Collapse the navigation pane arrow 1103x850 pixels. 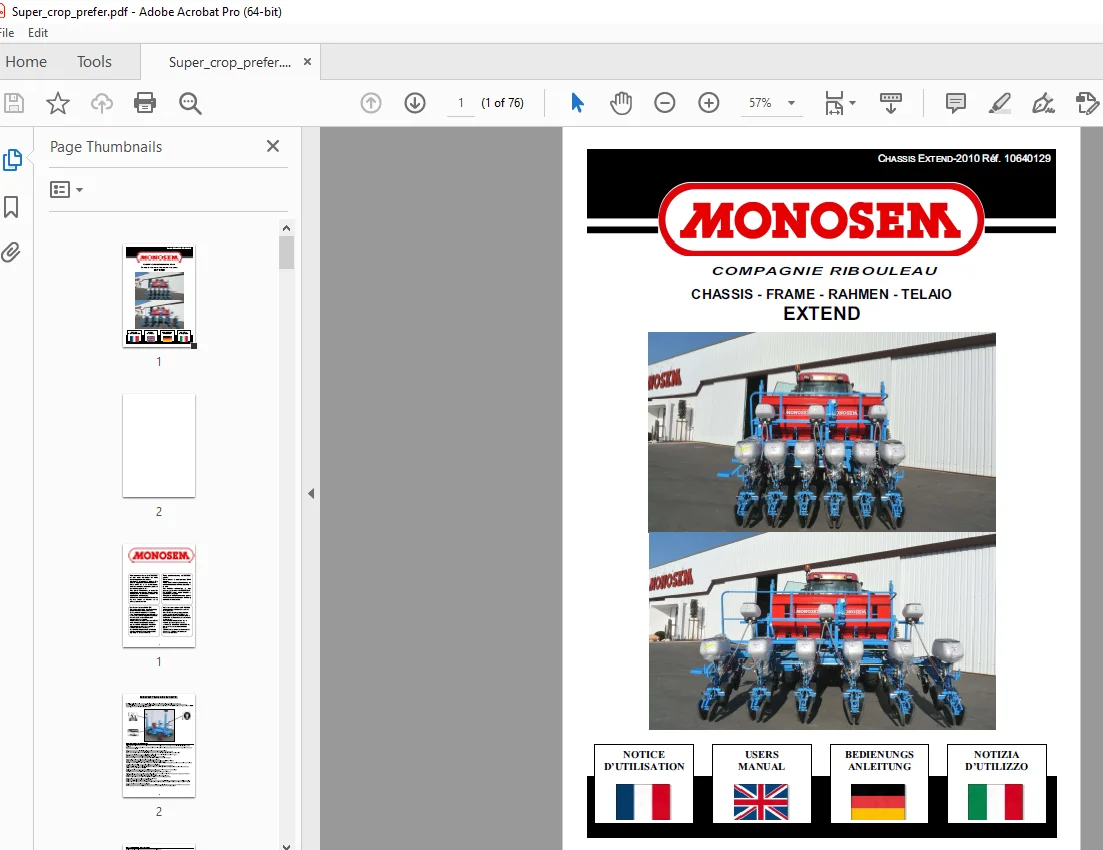click(x=311, y=493)
